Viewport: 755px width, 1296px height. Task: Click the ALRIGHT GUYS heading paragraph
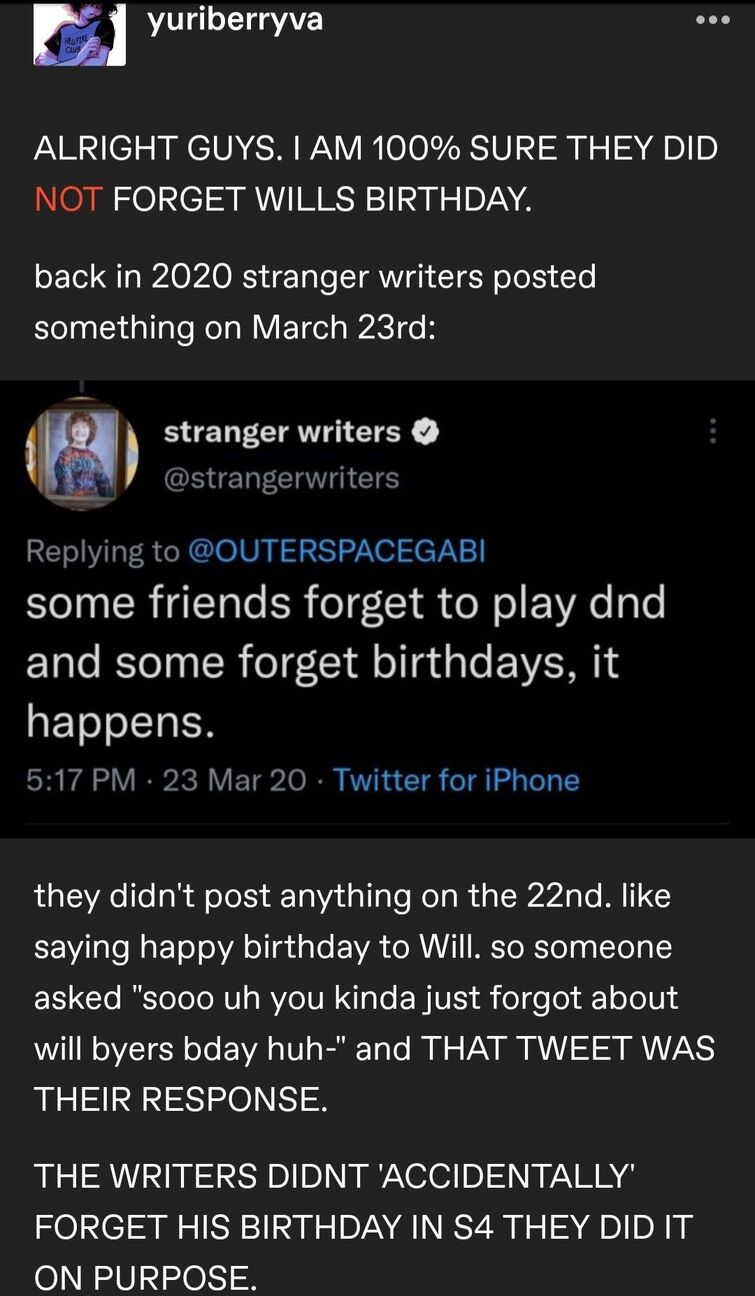pyautogui.click(x=376, y=173)
